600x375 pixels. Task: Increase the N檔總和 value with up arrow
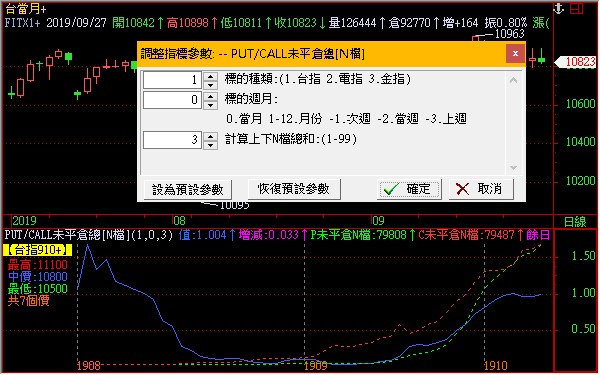210,136
